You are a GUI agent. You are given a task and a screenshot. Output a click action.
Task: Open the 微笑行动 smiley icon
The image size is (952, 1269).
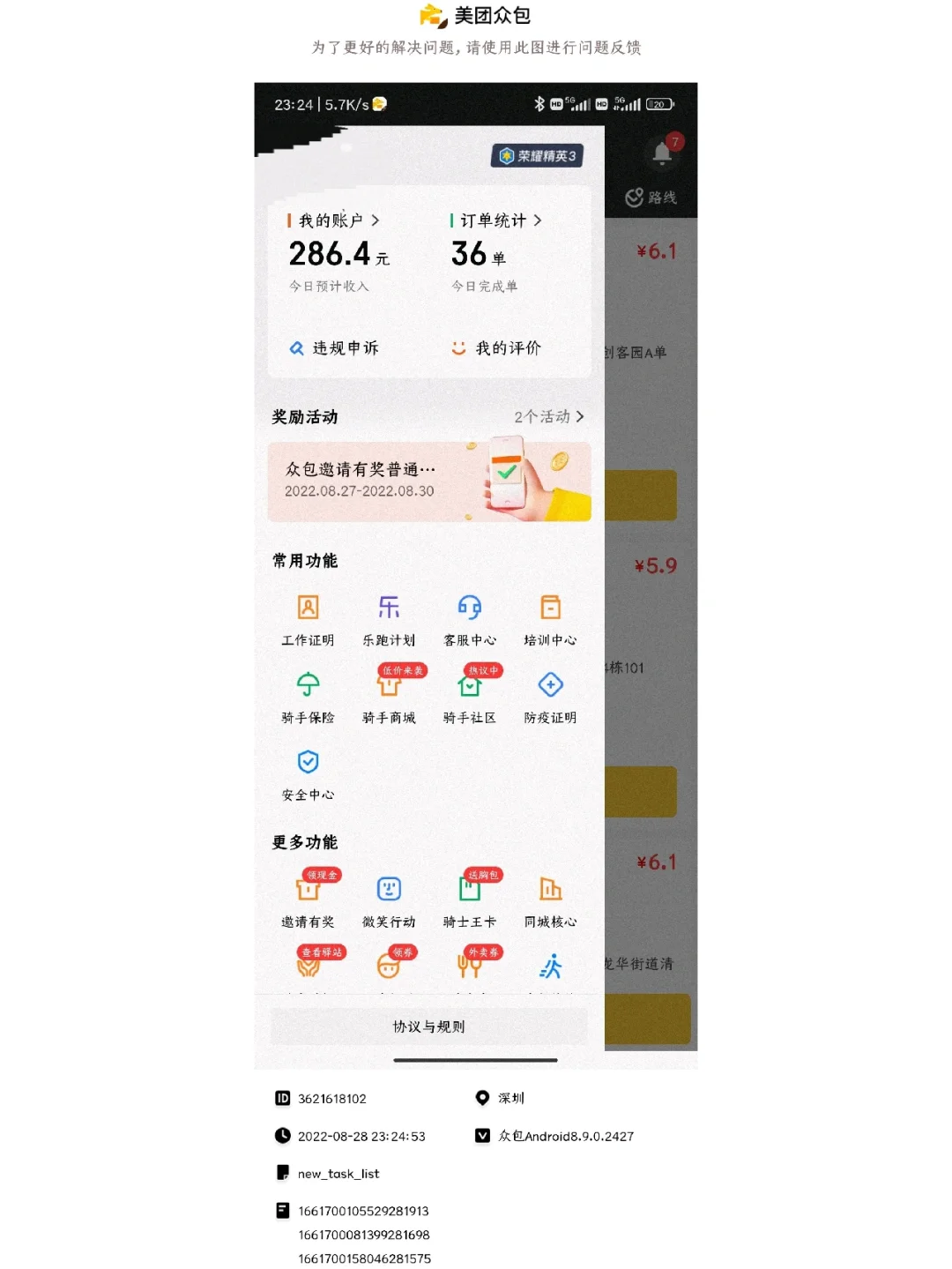click(389, 889)
